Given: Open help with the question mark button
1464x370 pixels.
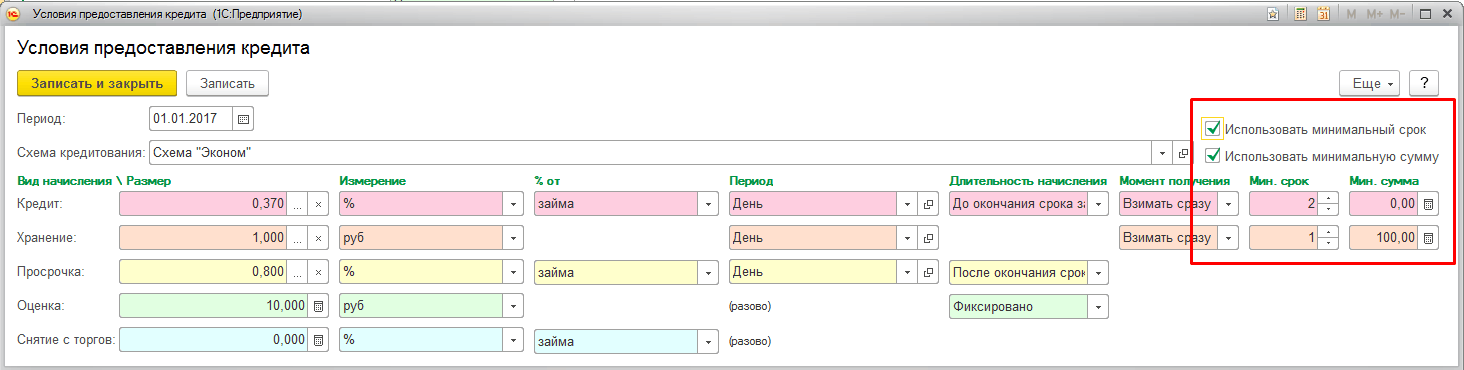Looking at the screenshot, I should pos(1423,83).
